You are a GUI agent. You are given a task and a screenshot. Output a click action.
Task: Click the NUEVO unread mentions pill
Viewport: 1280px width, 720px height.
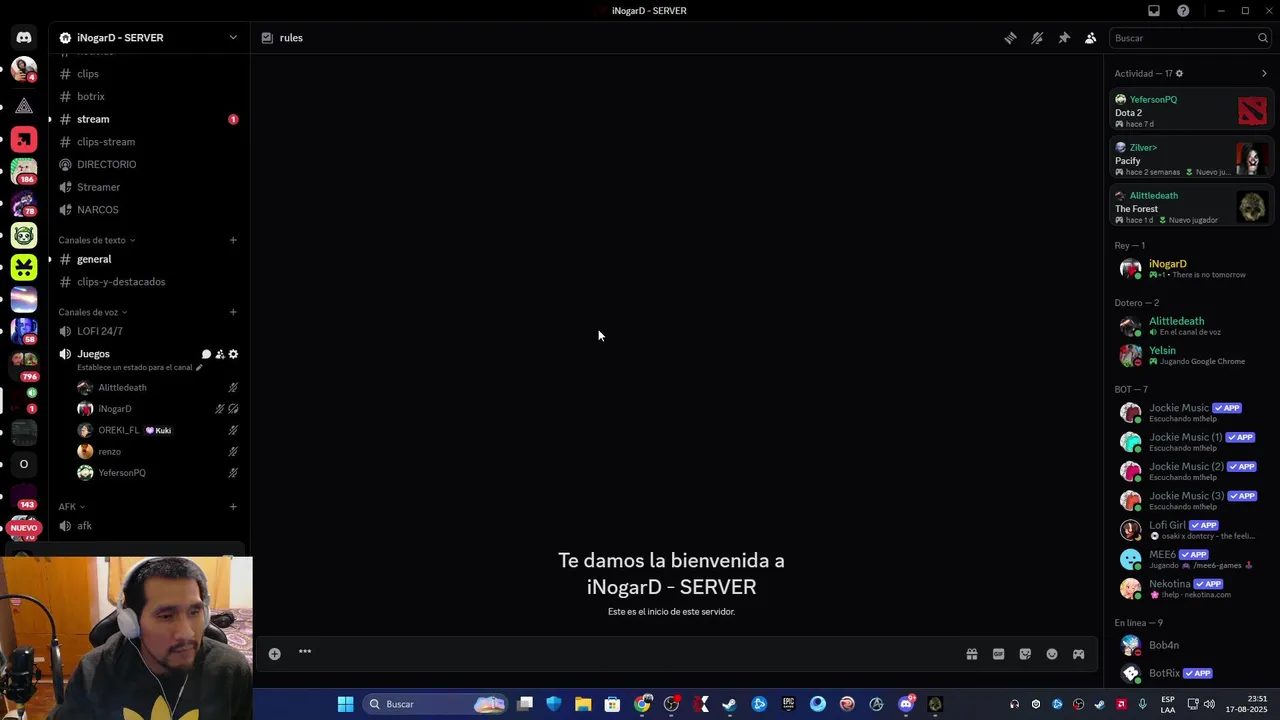pyautogui.click(x=24, y=528)
